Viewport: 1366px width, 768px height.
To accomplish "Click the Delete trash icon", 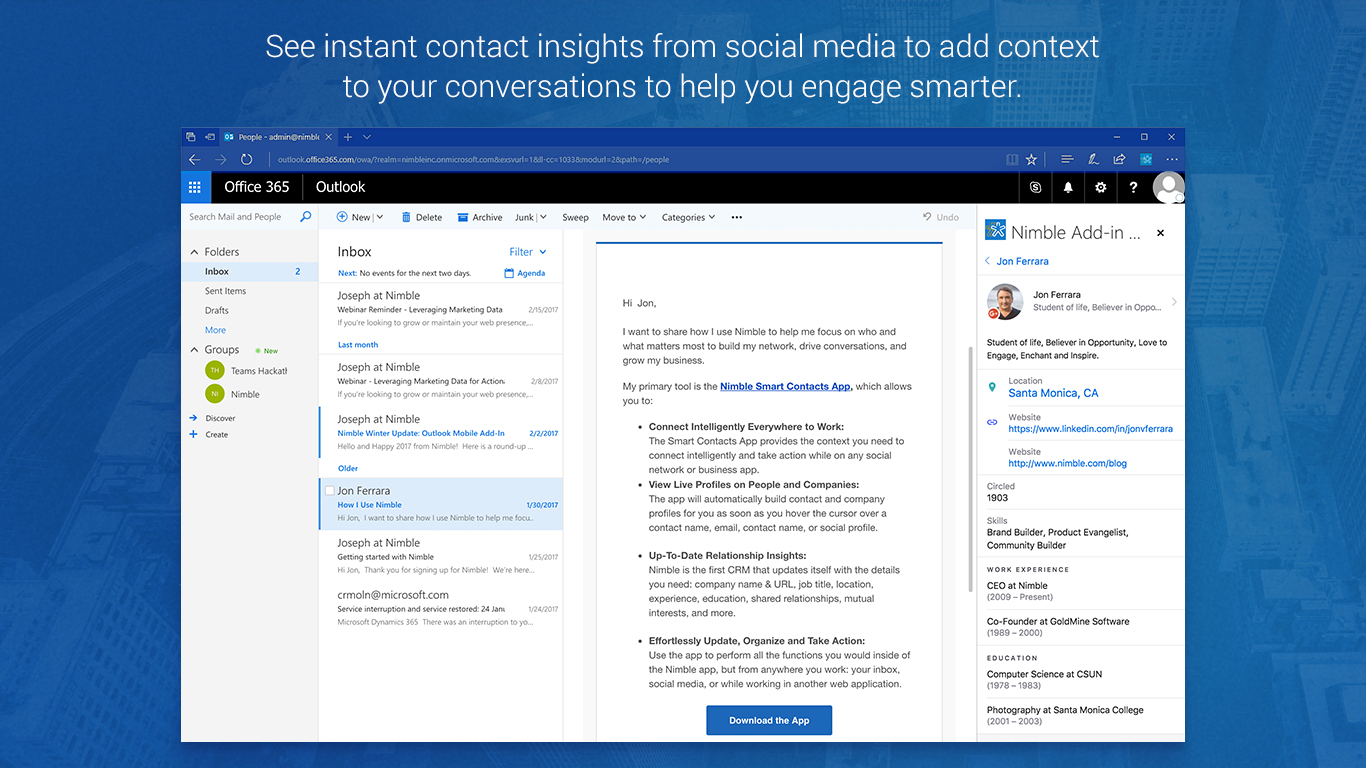I will click(406, 217).
